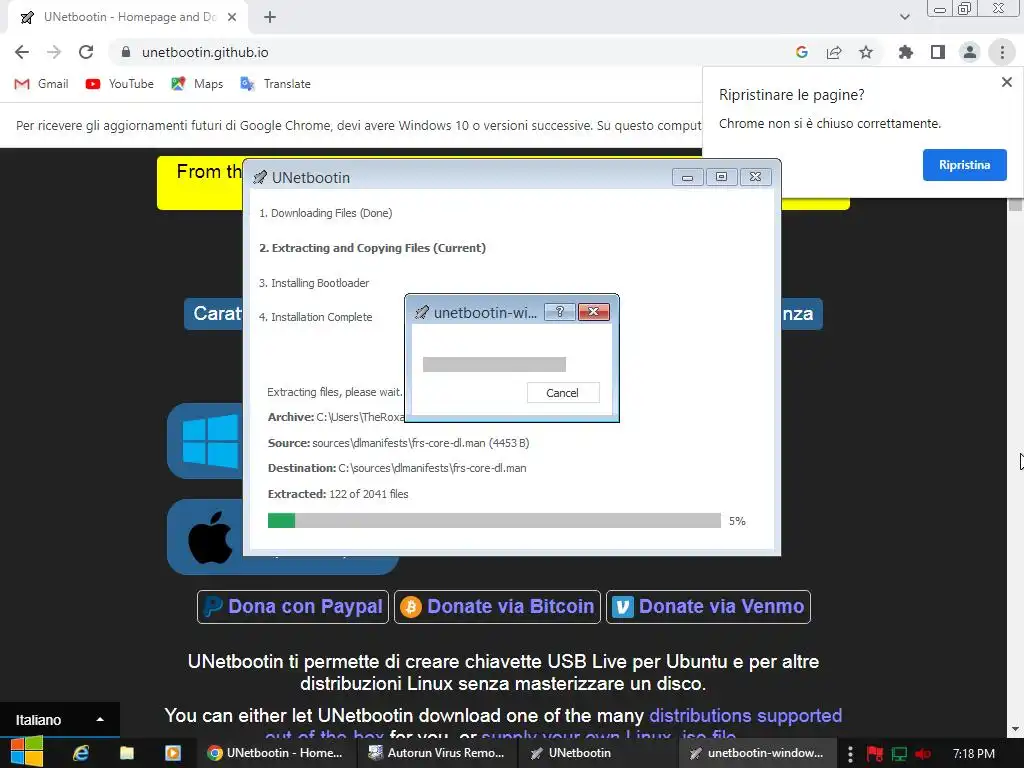Click the green extraction progress bar
This screenshot has width=1024, height=768.
tap(281, 520)
